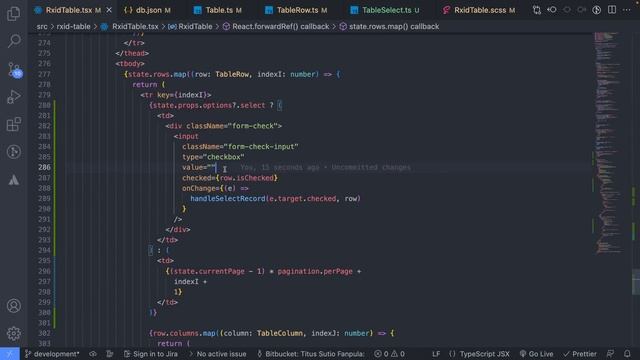Open the Atlassian triangle icon in the sidebar
This screenshot has width=640, height=360.
[13, 180]
